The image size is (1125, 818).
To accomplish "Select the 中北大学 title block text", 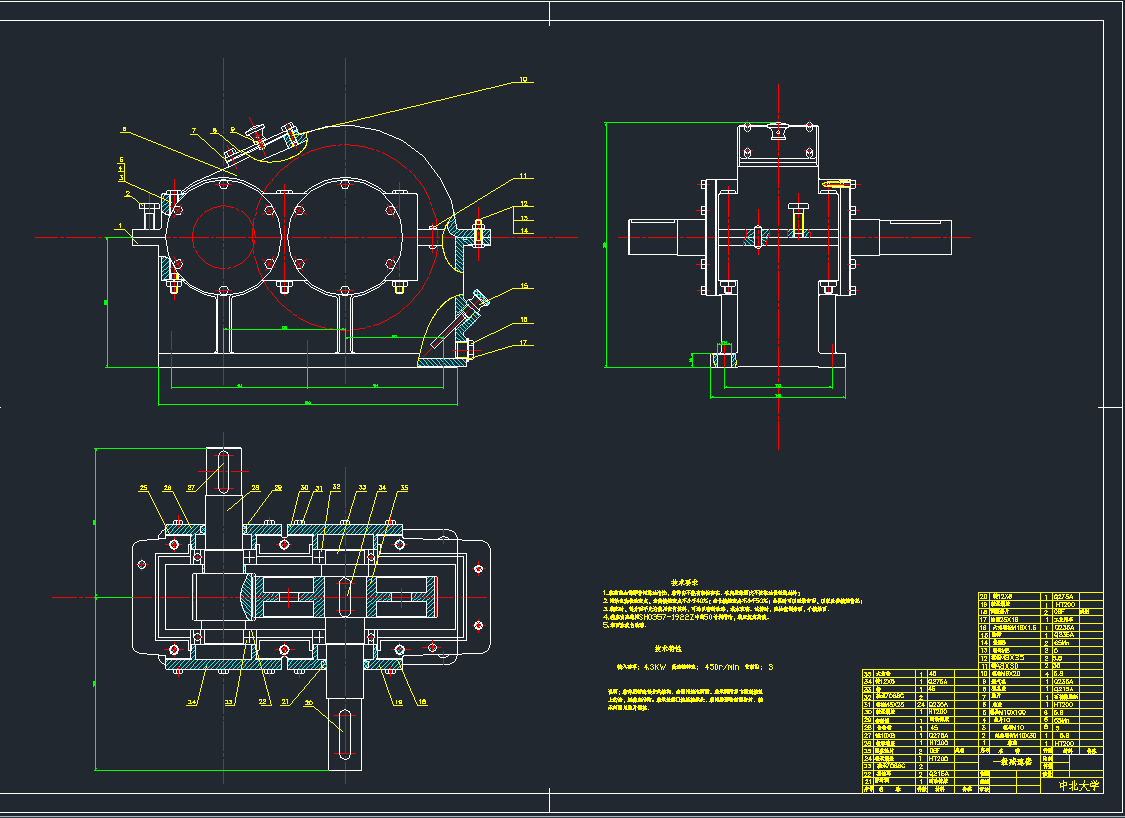I will (1078, 786).
